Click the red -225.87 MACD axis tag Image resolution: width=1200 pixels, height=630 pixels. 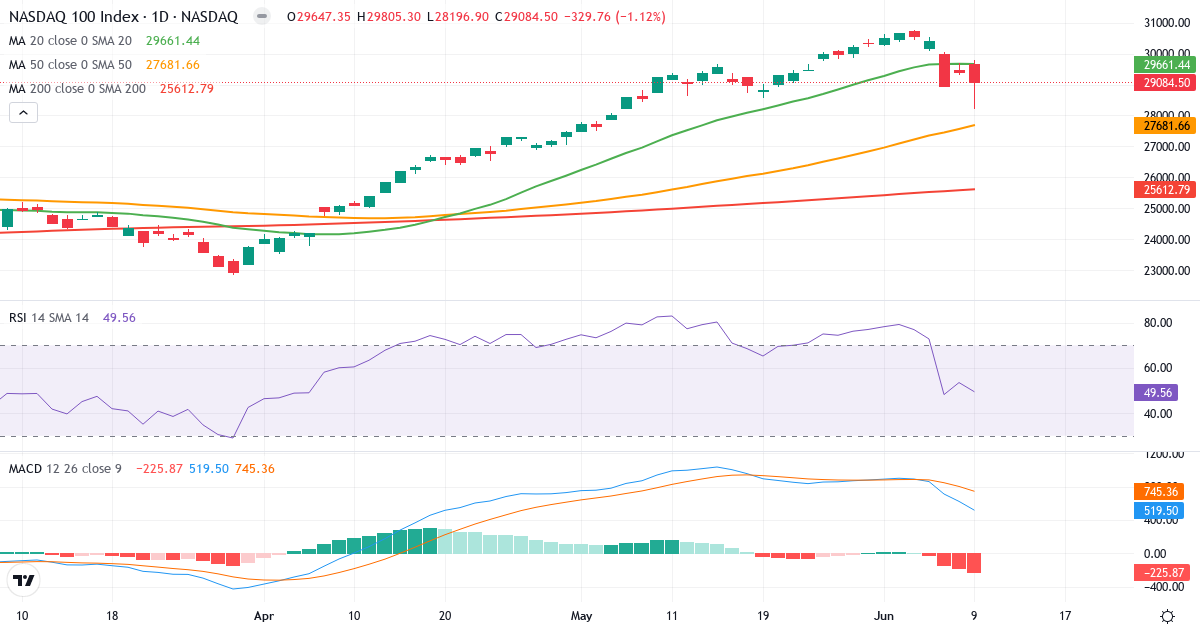1160,573
